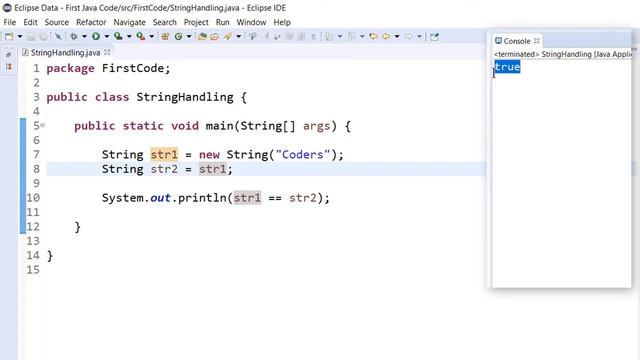Open the Forward history dropdown arrow

pos(419,36)
